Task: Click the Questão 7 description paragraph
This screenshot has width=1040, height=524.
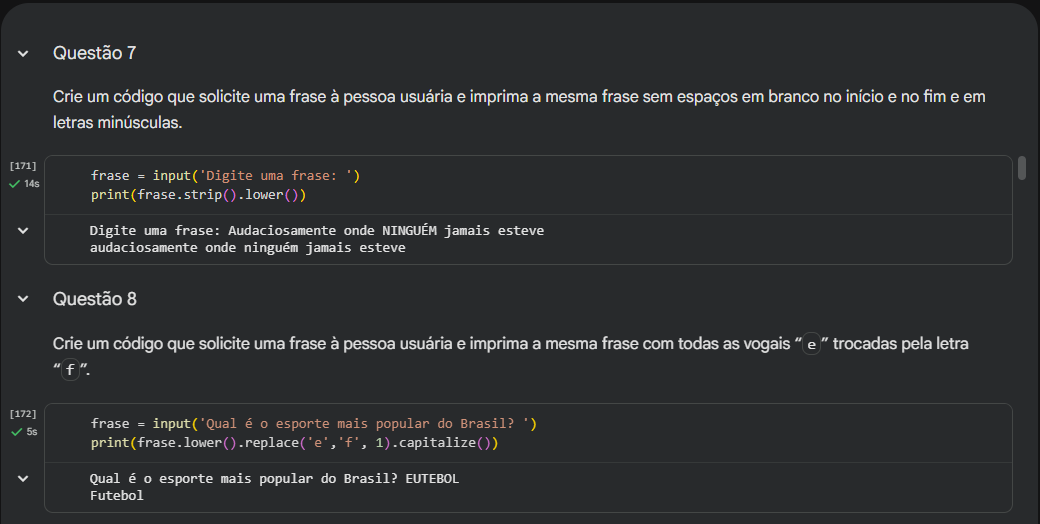Action: (x=519, y=109)
